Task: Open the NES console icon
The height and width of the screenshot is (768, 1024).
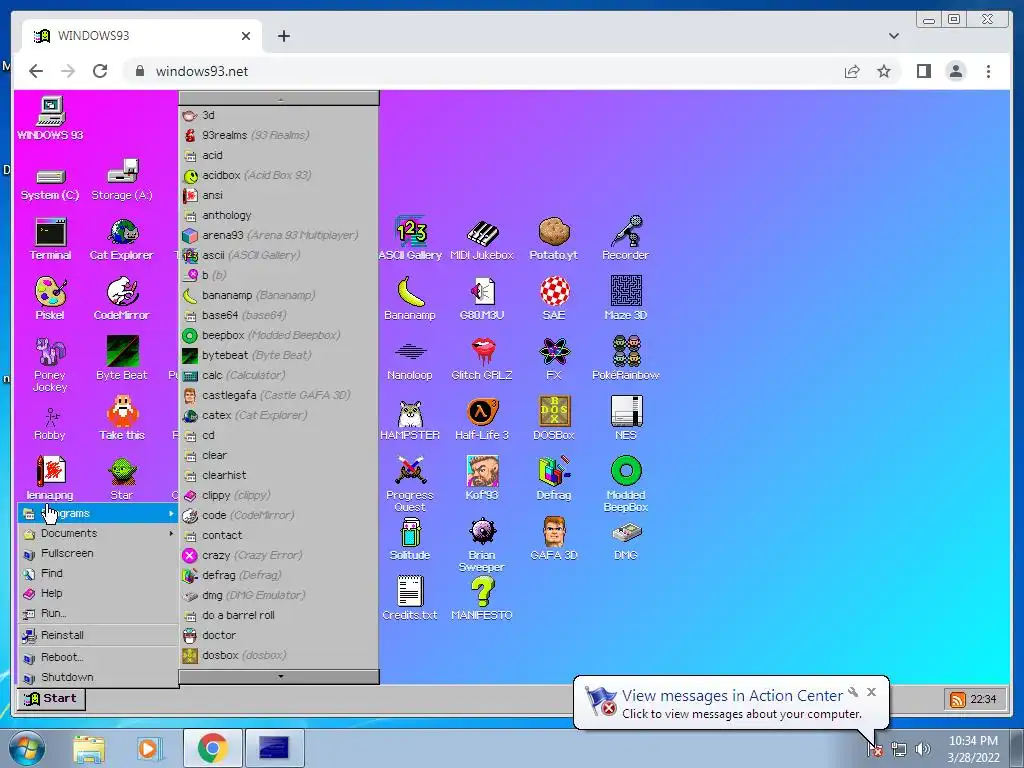Action: point(626,419)
